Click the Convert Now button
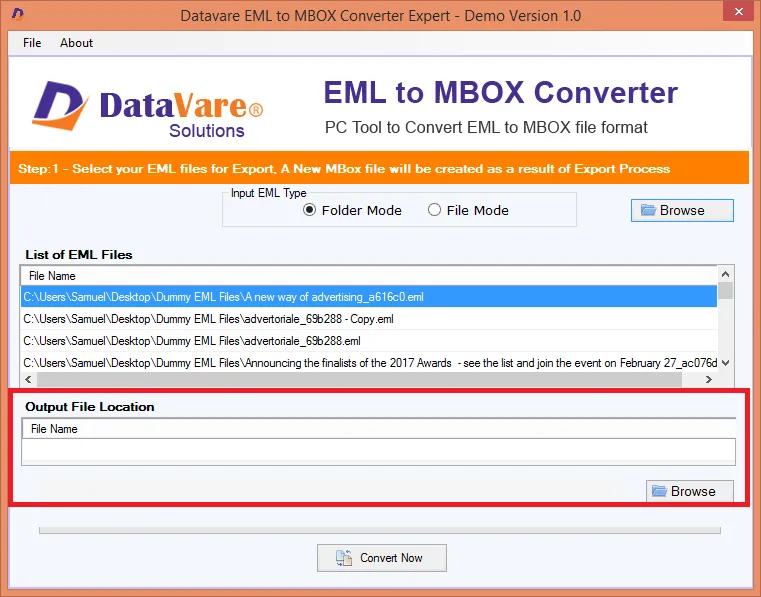The height and width of the screenshot is (597, 761). pyautogui.click(x=381, y=558)
